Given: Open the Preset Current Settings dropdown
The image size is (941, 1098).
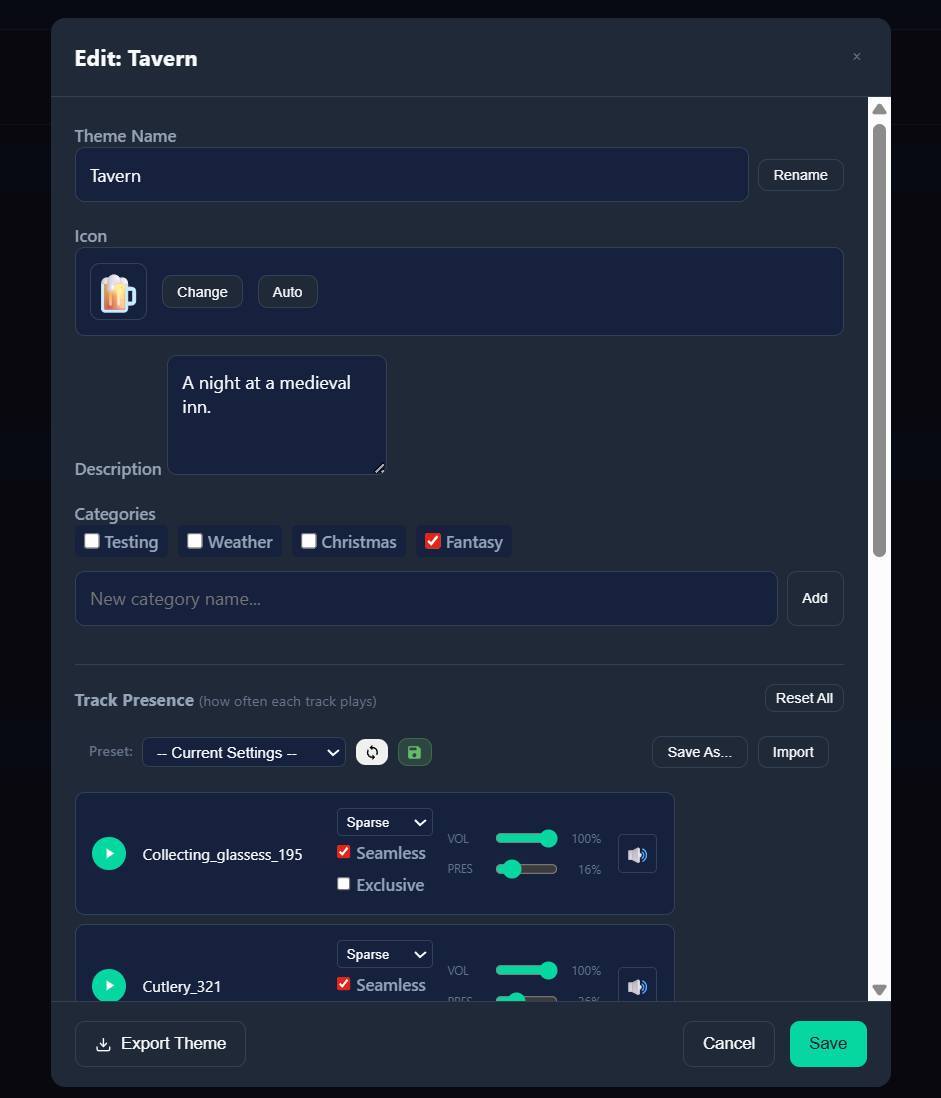Looking at the screenshot, I should coord(244,753).
